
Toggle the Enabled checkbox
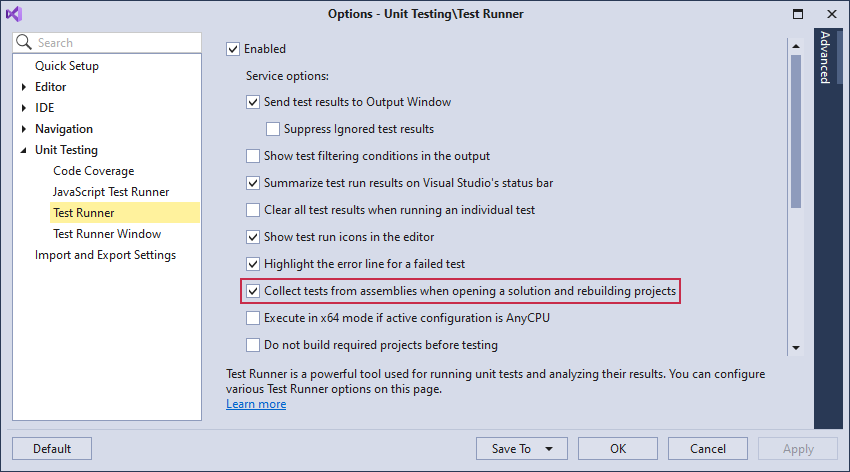pyautogui.click(x=234, y=49)
